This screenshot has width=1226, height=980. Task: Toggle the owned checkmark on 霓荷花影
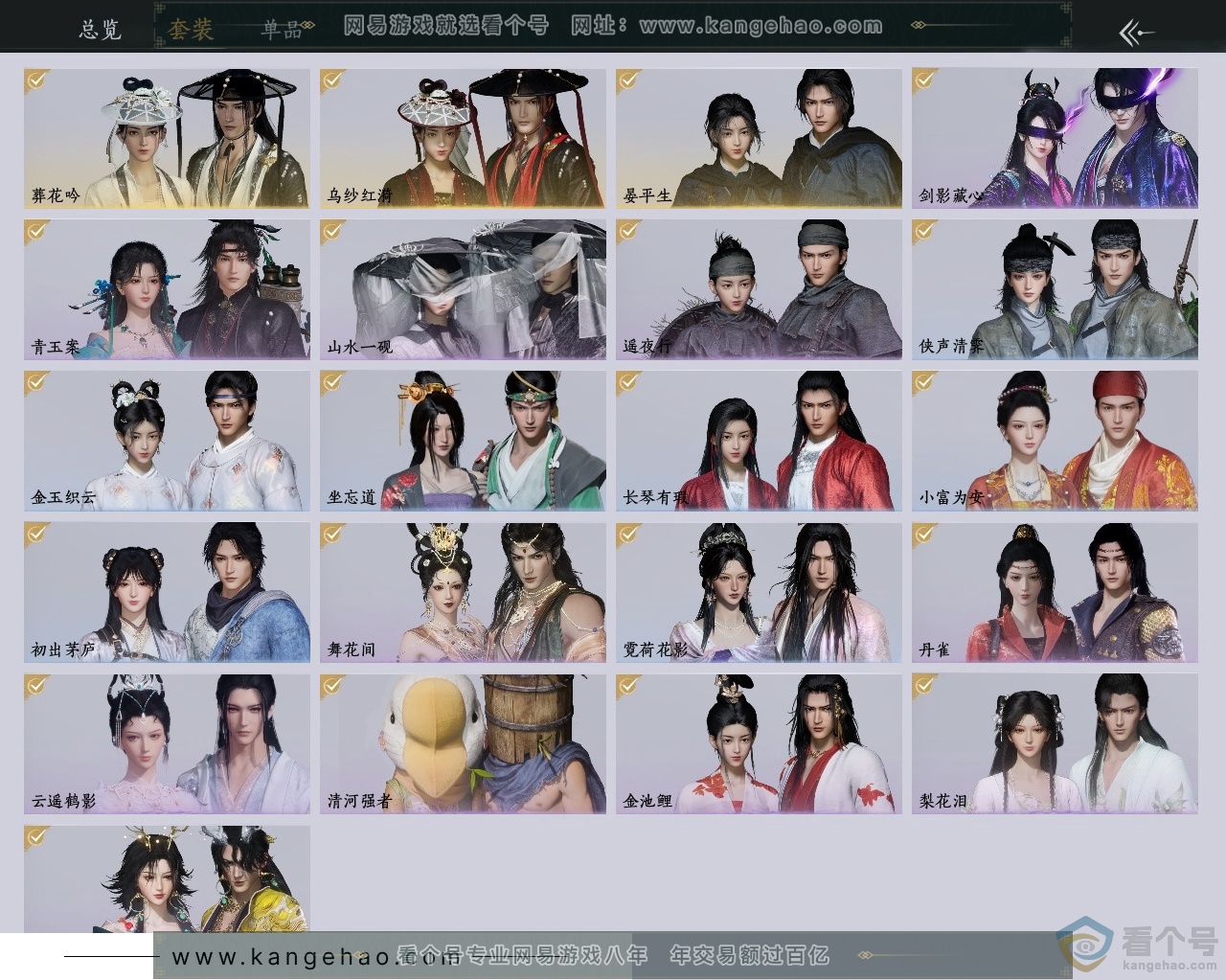[628, 534]
